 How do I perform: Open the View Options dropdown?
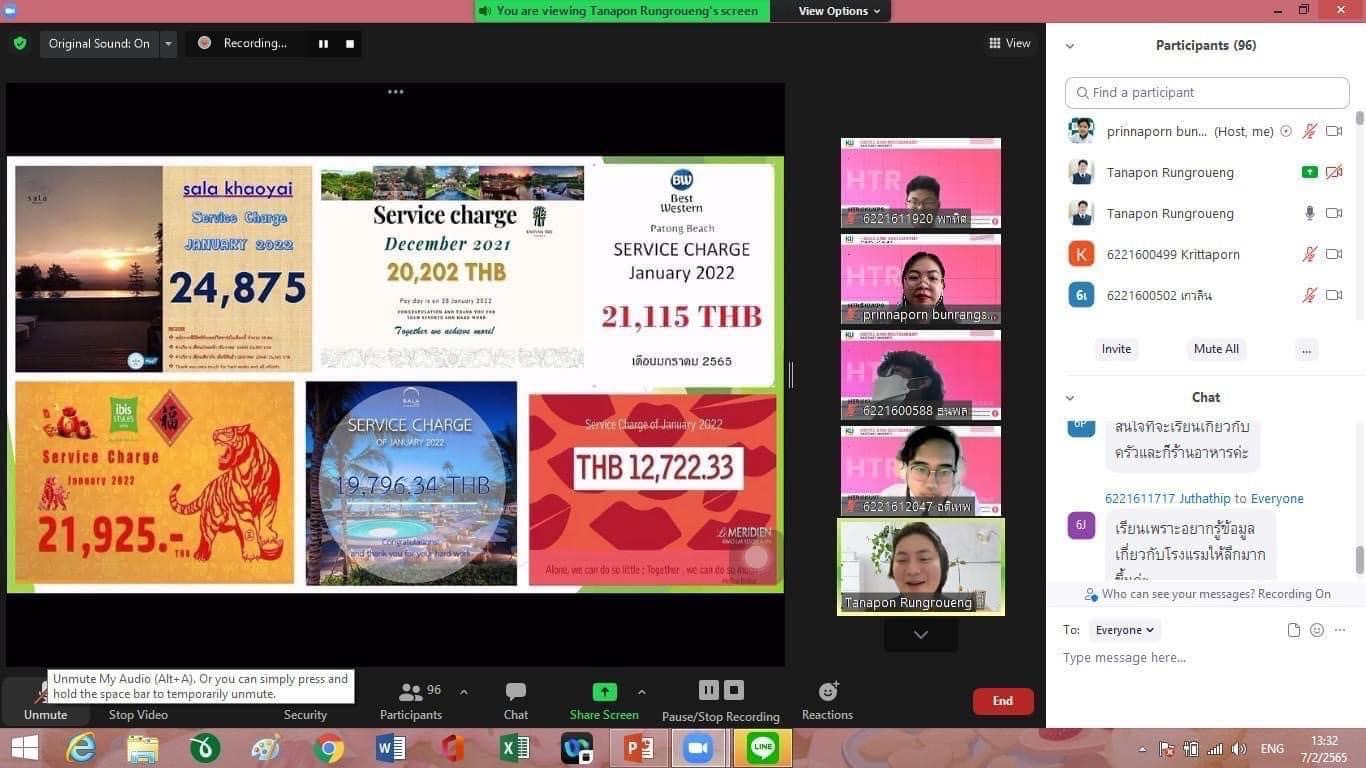click(839, 11)
